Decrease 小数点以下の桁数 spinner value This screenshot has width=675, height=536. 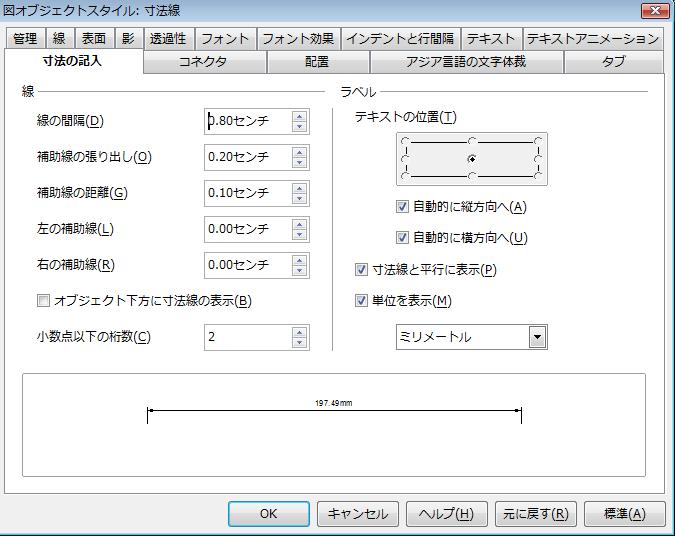(x=299, y=343)
